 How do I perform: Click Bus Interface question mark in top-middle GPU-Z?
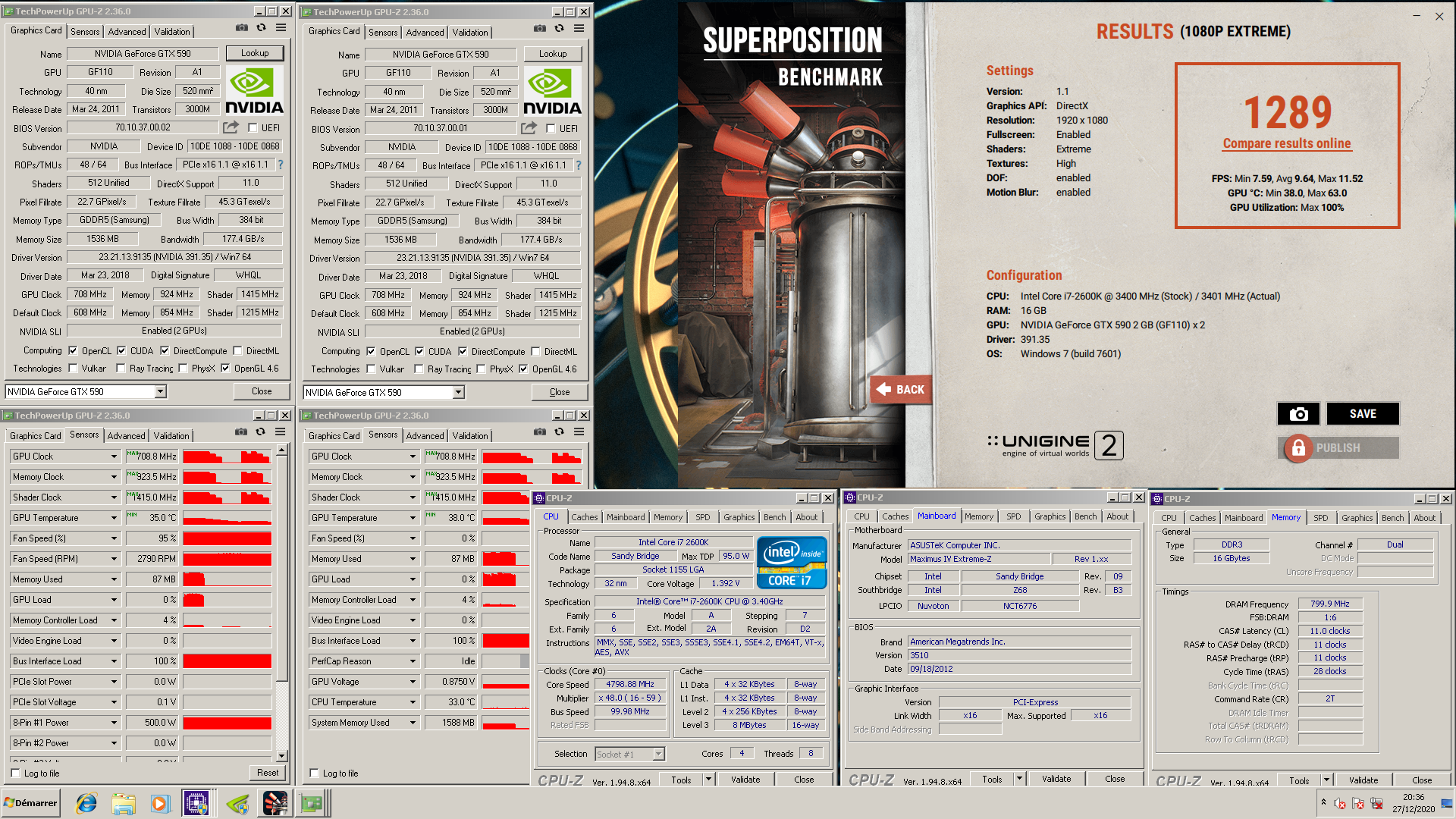point(579,165)
